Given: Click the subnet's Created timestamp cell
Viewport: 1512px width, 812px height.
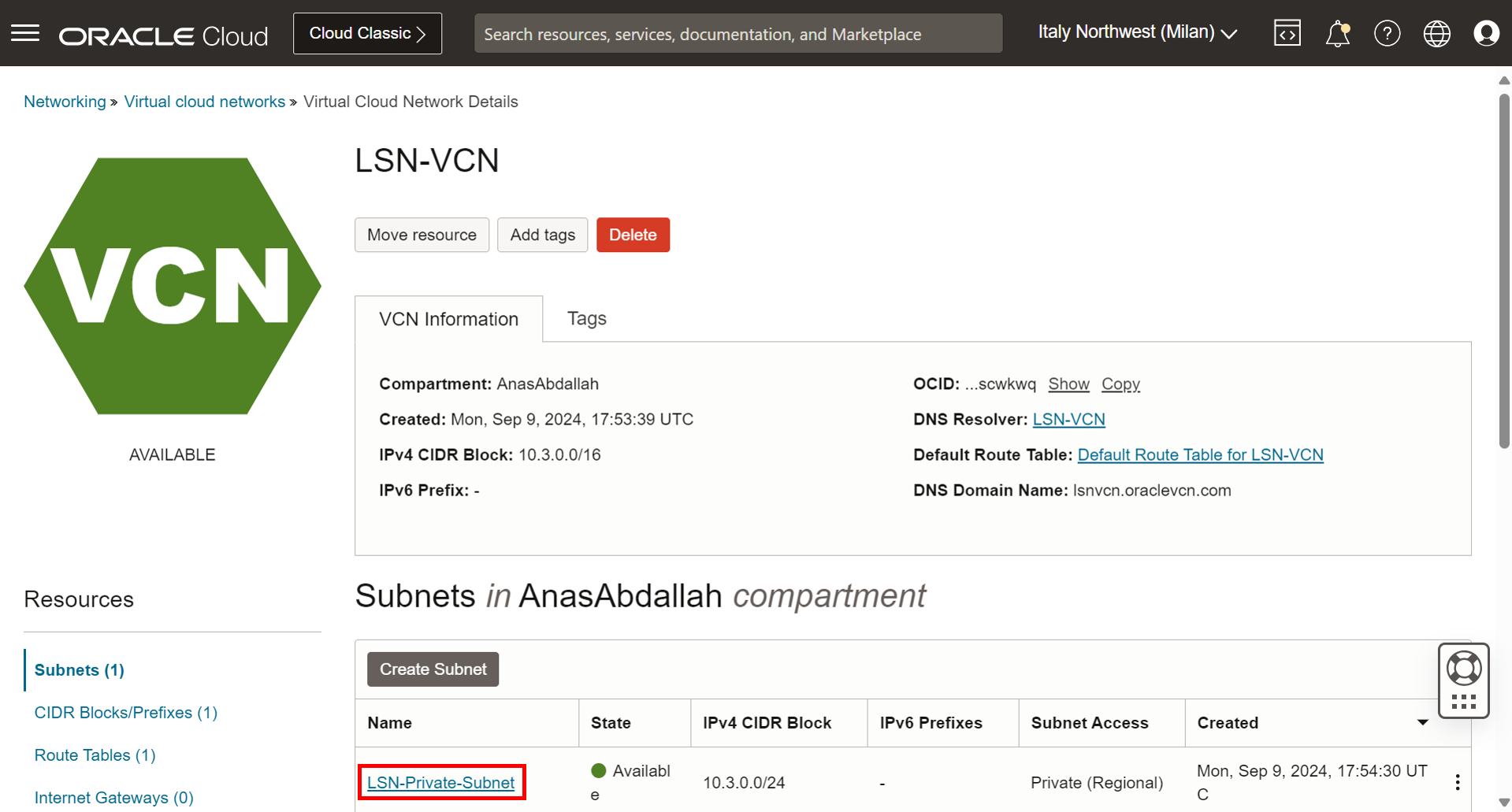Looking at the screenshot, I should point(1312,783).
